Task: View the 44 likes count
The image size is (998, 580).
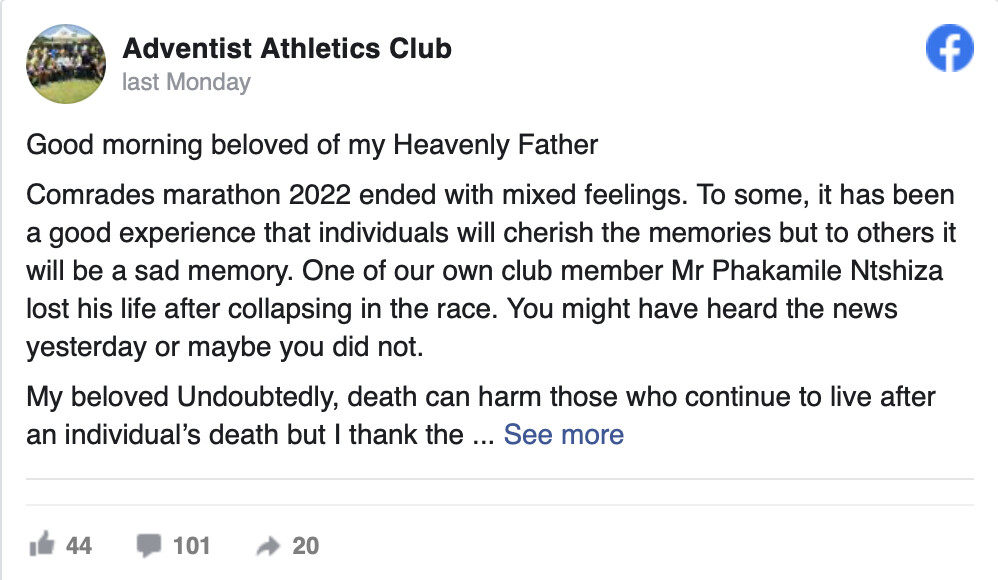Action: pos(79,545)
